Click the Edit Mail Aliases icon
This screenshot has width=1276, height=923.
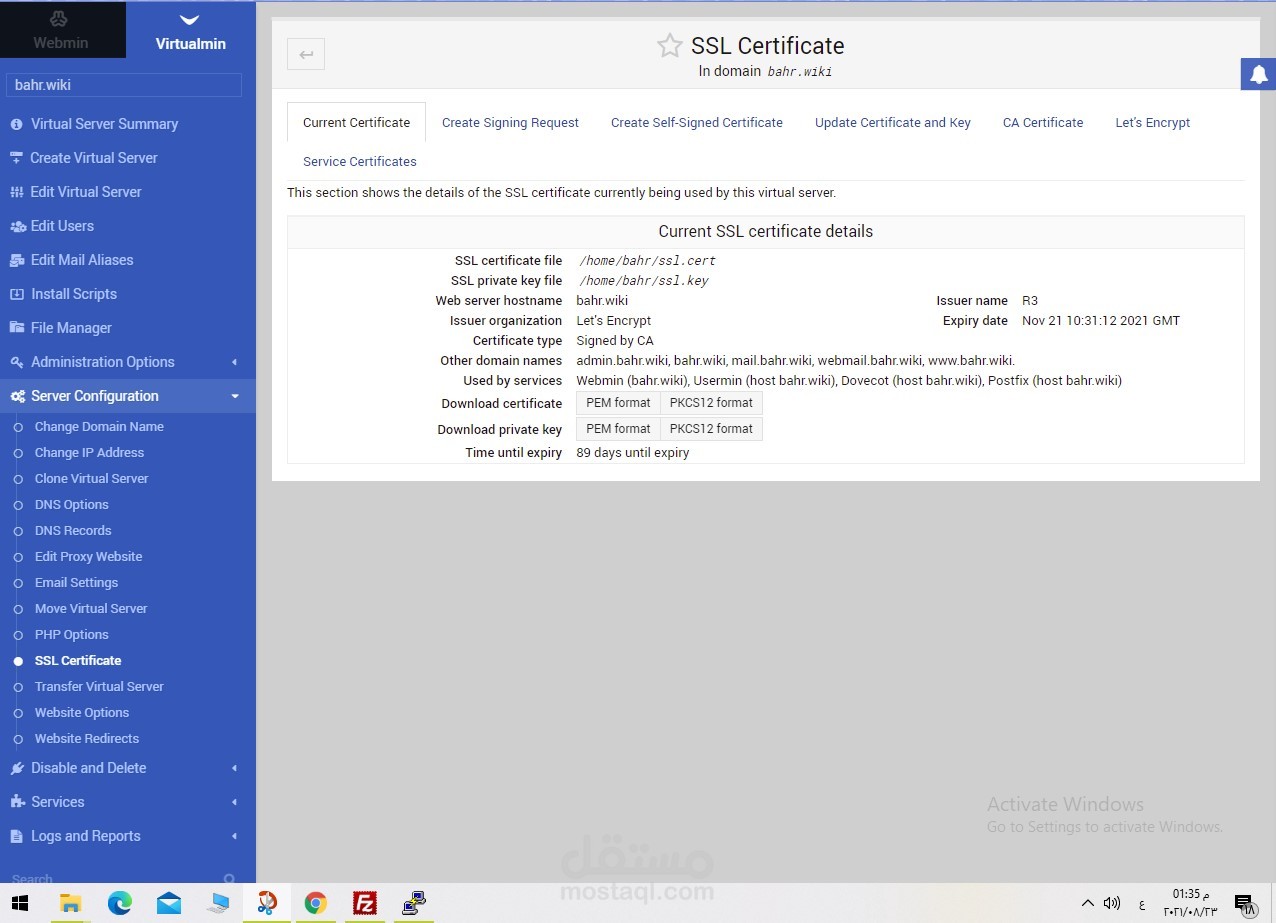(x=17, y=260)
